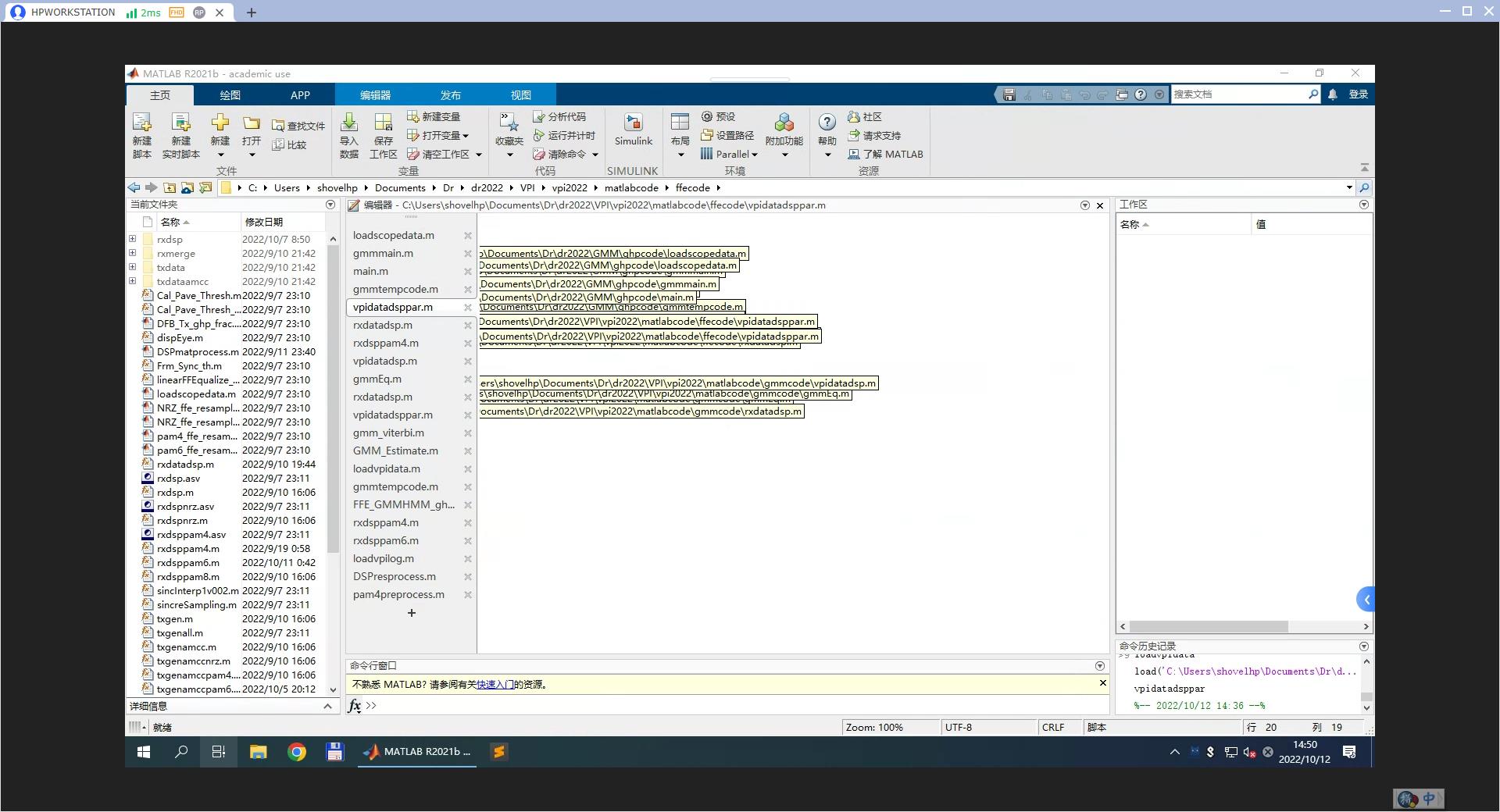Open the Layout (布局) menu icon

click(680, 122)
